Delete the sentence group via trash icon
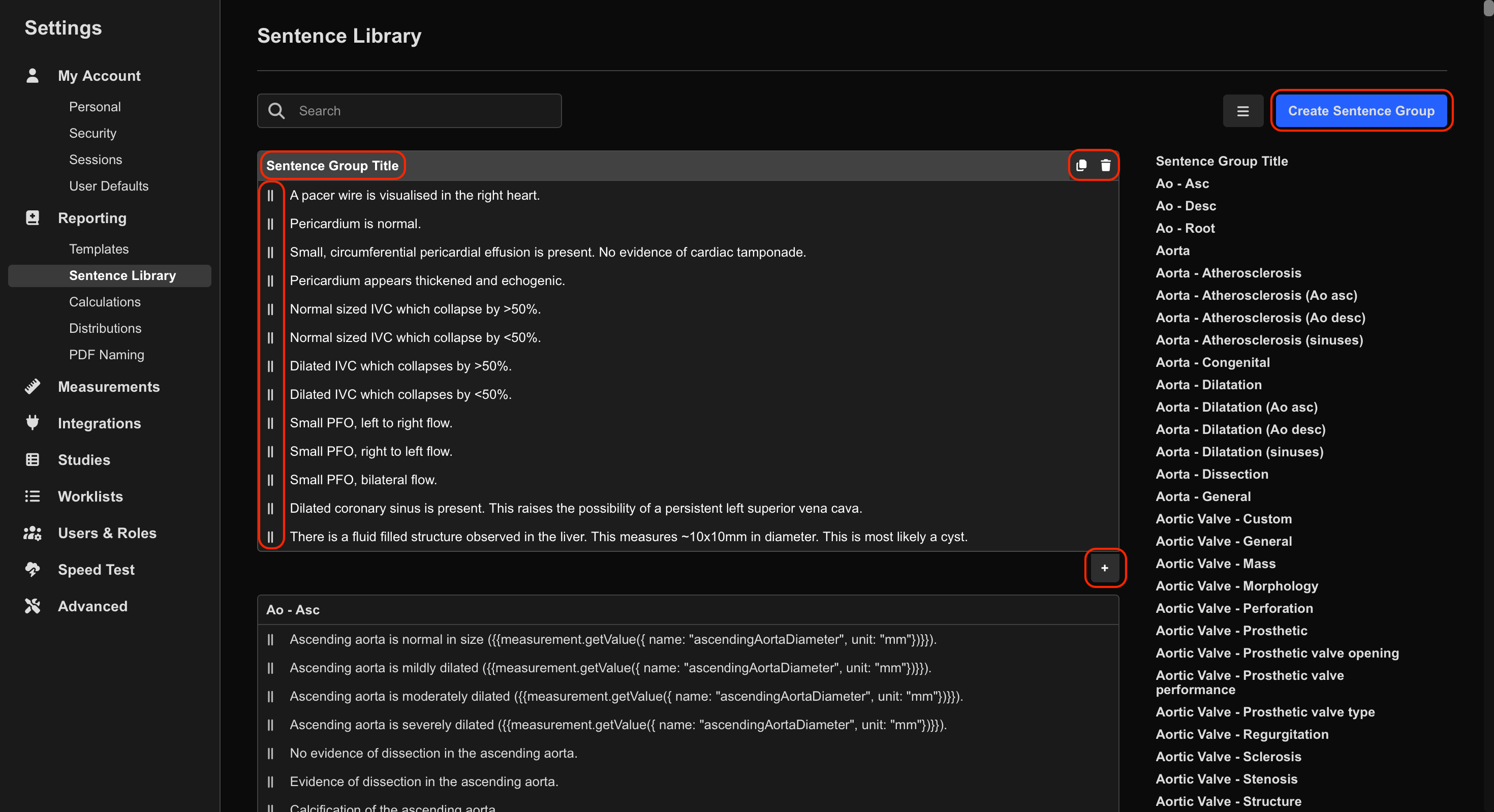Screen dimensions: 1494x812 [x=1105, y=166]
